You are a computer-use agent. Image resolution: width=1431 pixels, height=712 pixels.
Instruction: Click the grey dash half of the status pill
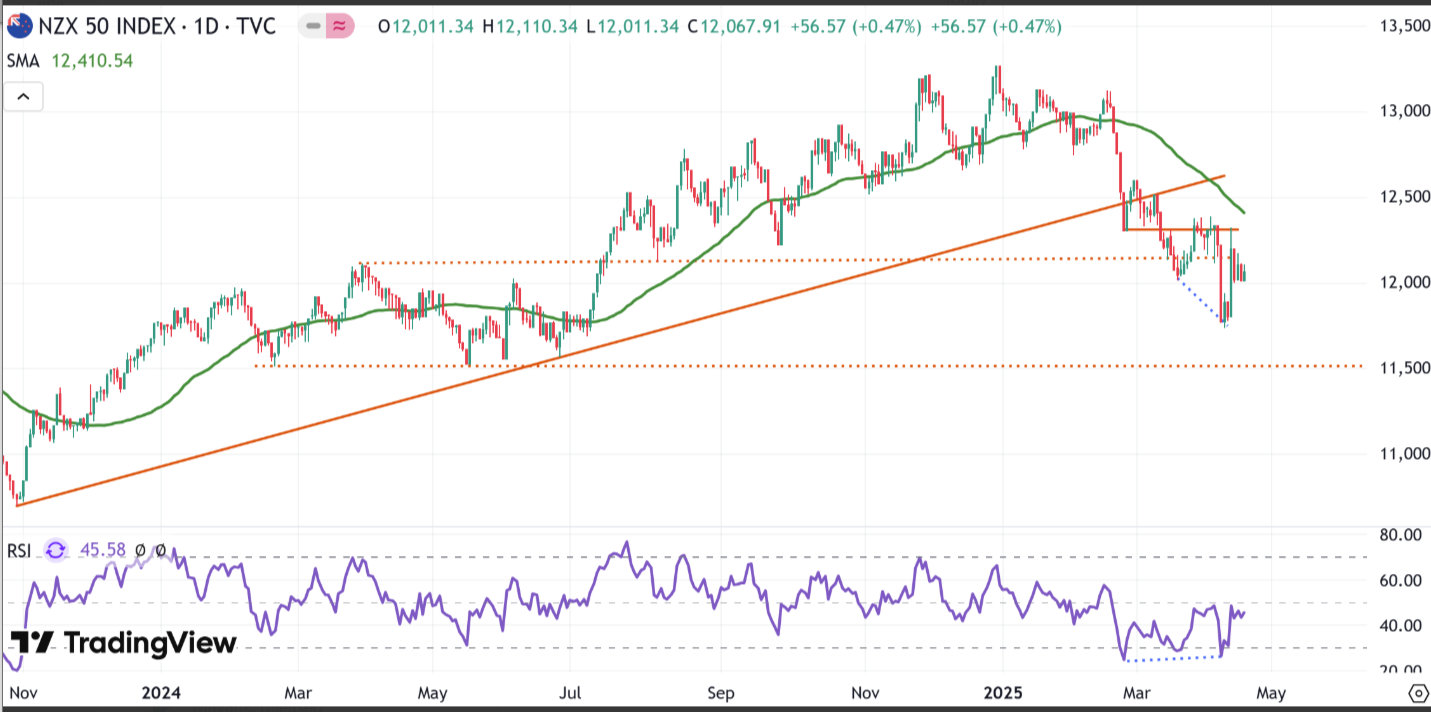click(x=314, y=27)
